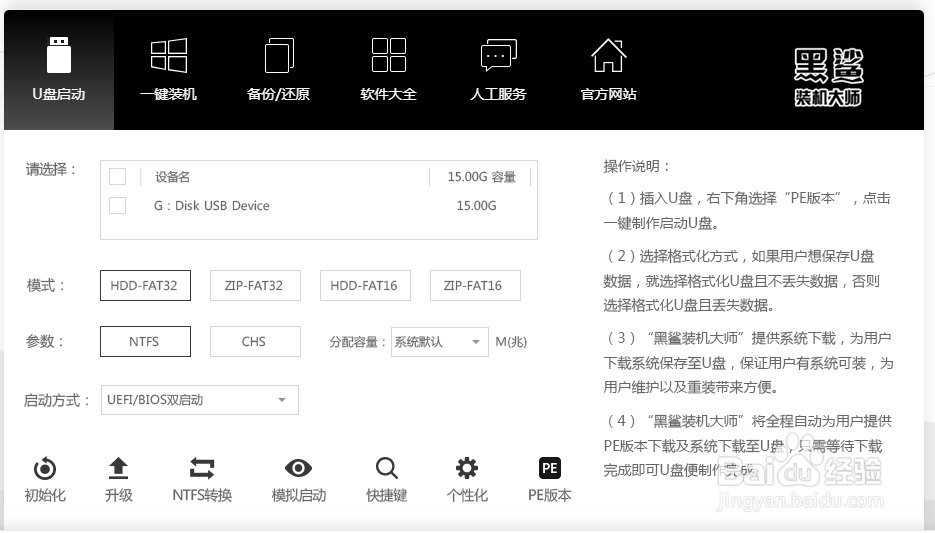Image resolution: width=935 pixels, height=533 pixels.
Task: Open 人工服务 customer support tab
Action: tap(498, 70)
